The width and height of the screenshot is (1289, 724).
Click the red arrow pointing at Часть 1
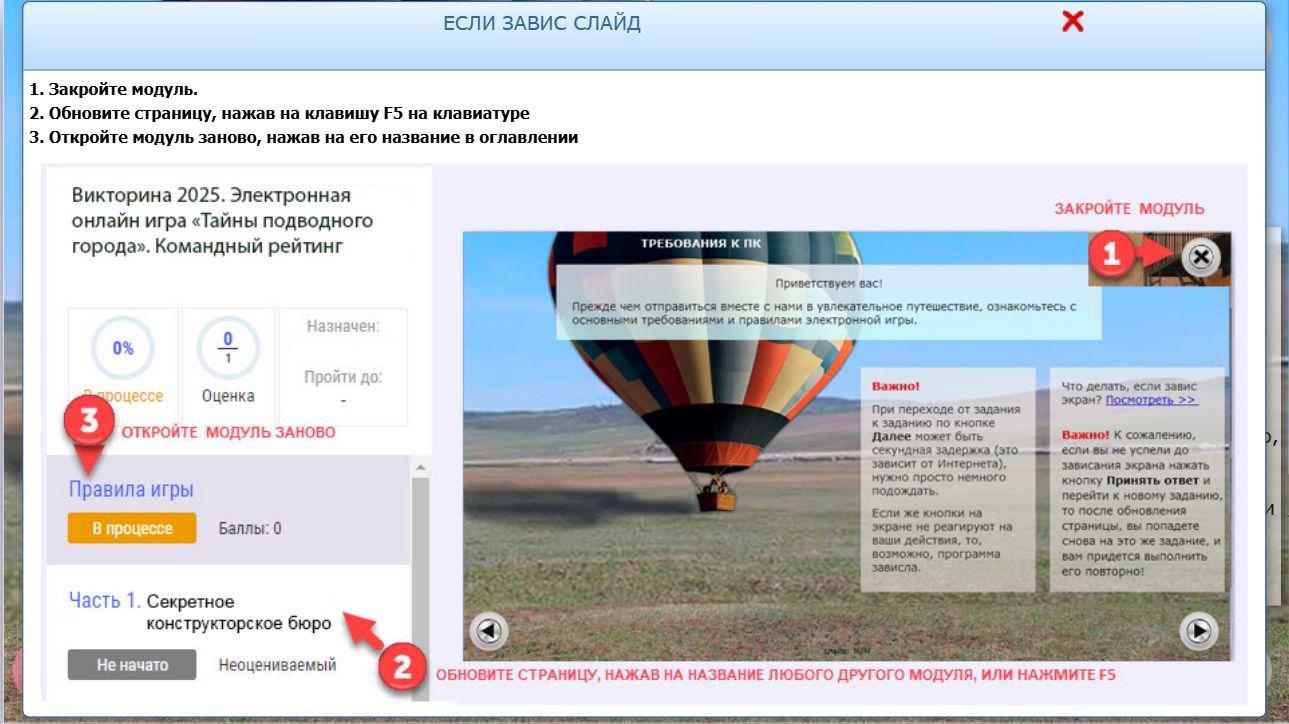point(364,630)
